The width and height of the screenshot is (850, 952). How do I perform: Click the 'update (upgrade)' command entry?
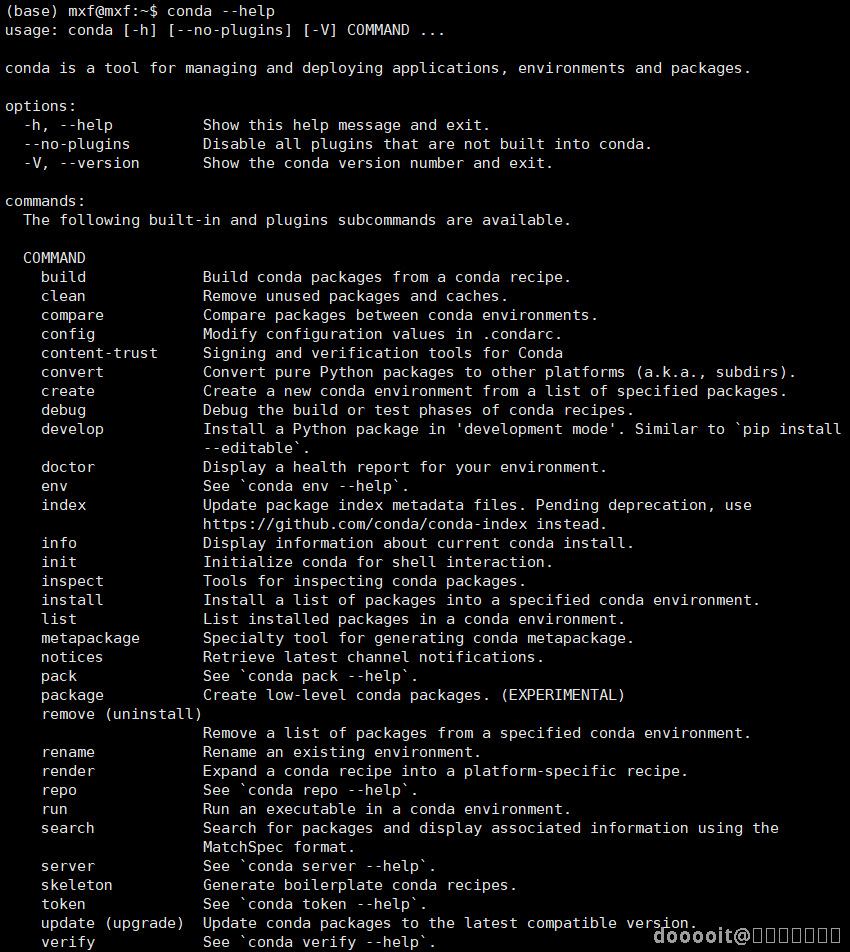click(112, 923)
